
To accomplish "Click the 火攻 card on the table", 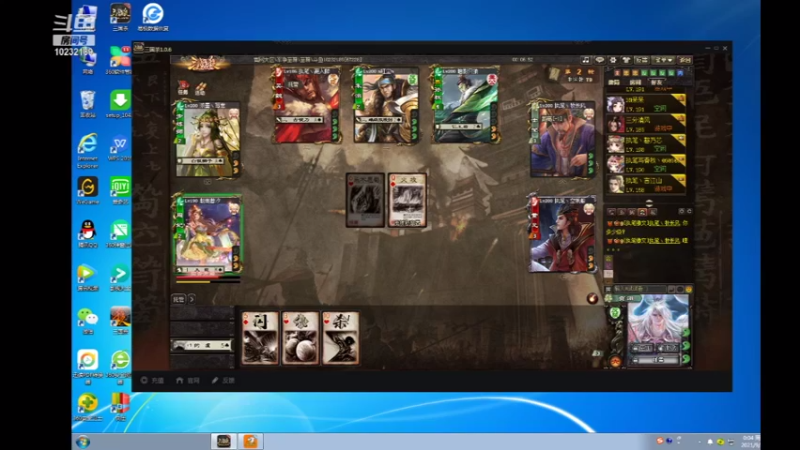I will coord(407,200).
